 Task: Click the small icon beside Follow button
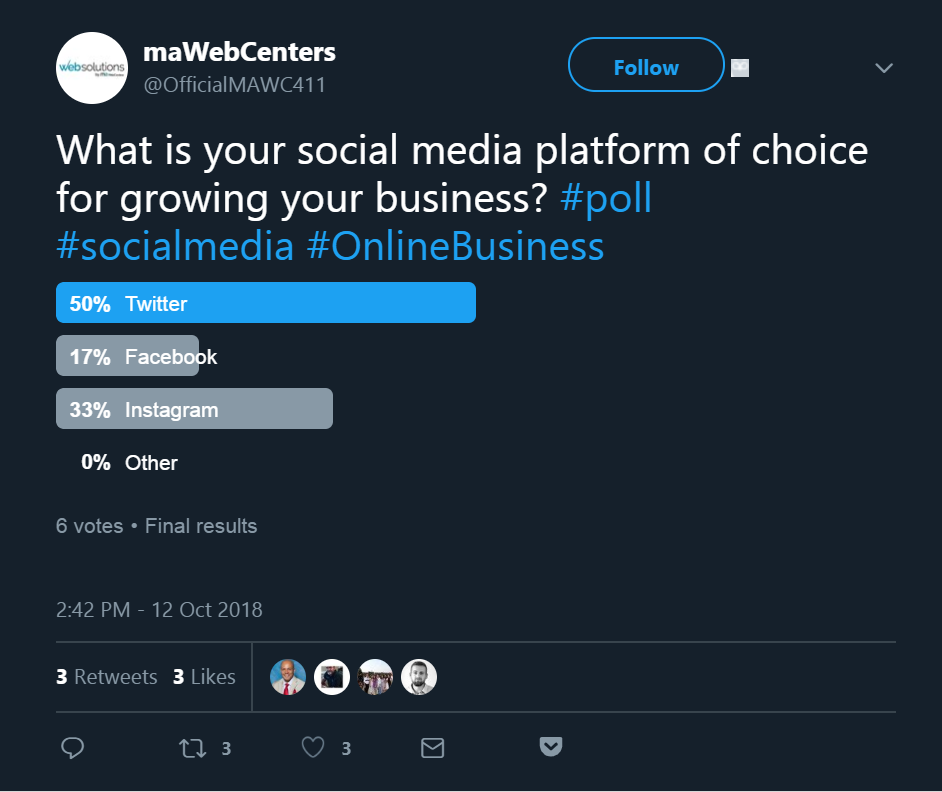pos(740,67)
